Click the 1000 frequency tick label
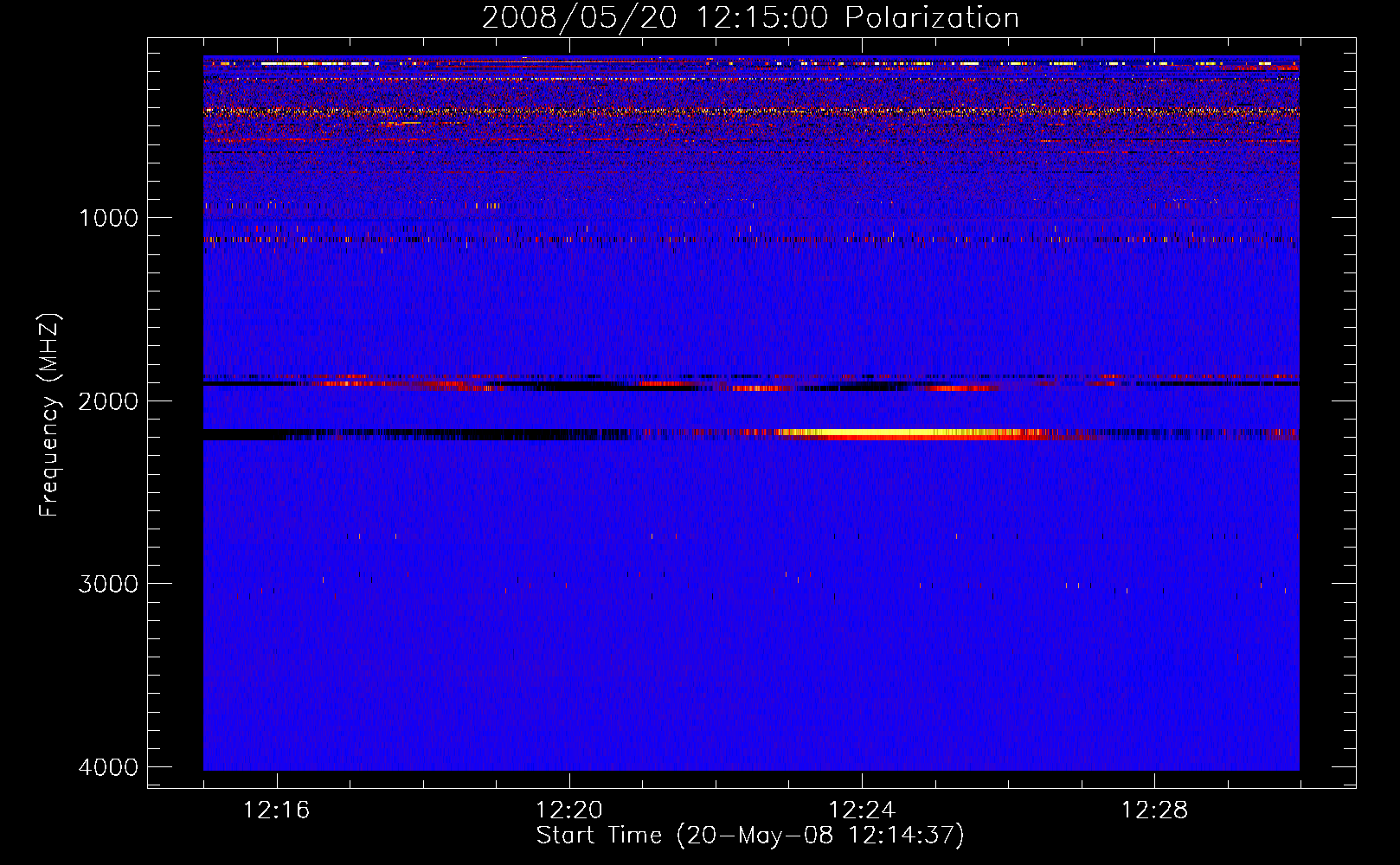 [x=108, y=218]
